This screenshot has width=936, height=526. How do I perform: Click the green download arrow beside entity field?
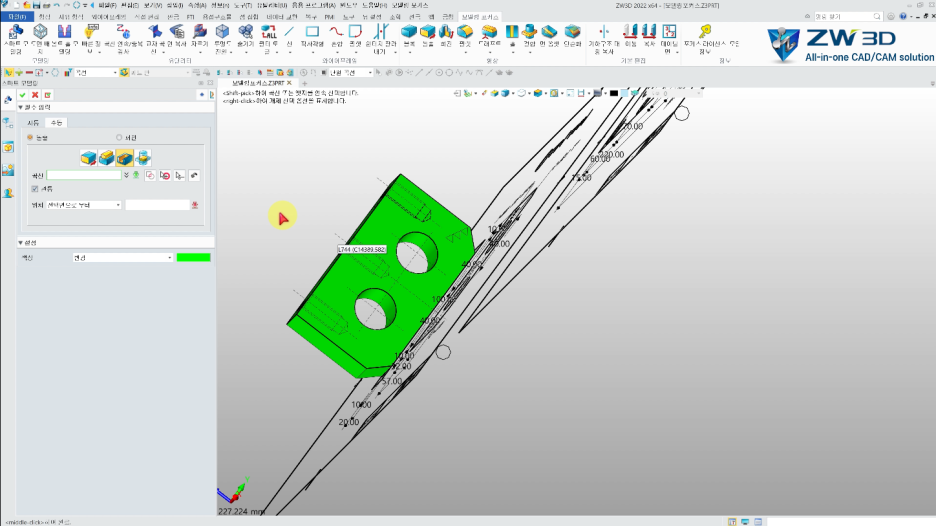pyautogui.click(x=136, y=175)
